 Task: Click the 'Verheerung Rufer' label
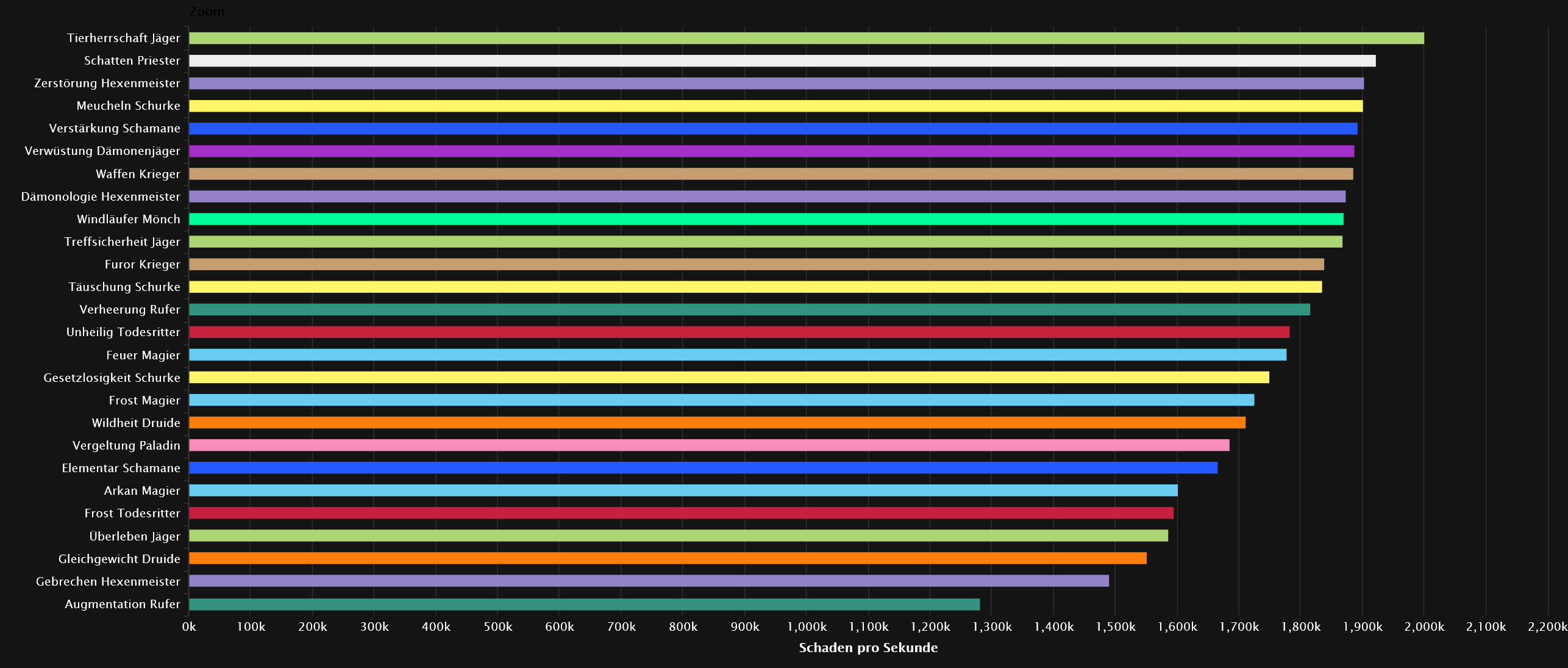(x=130, y=310)
